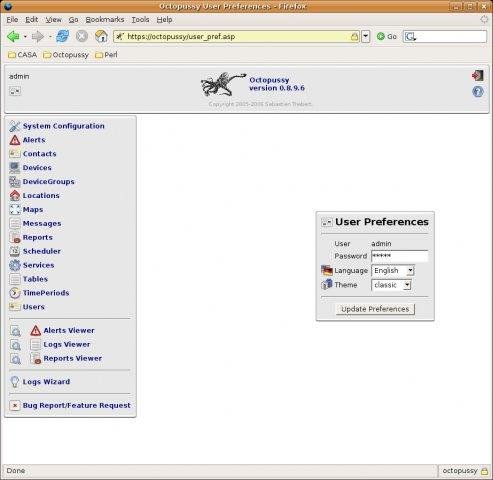The width and height of the screenshot is (493, 480).
Task: Open the Bug Report/Feature Request link
Action: click(77, 406)
